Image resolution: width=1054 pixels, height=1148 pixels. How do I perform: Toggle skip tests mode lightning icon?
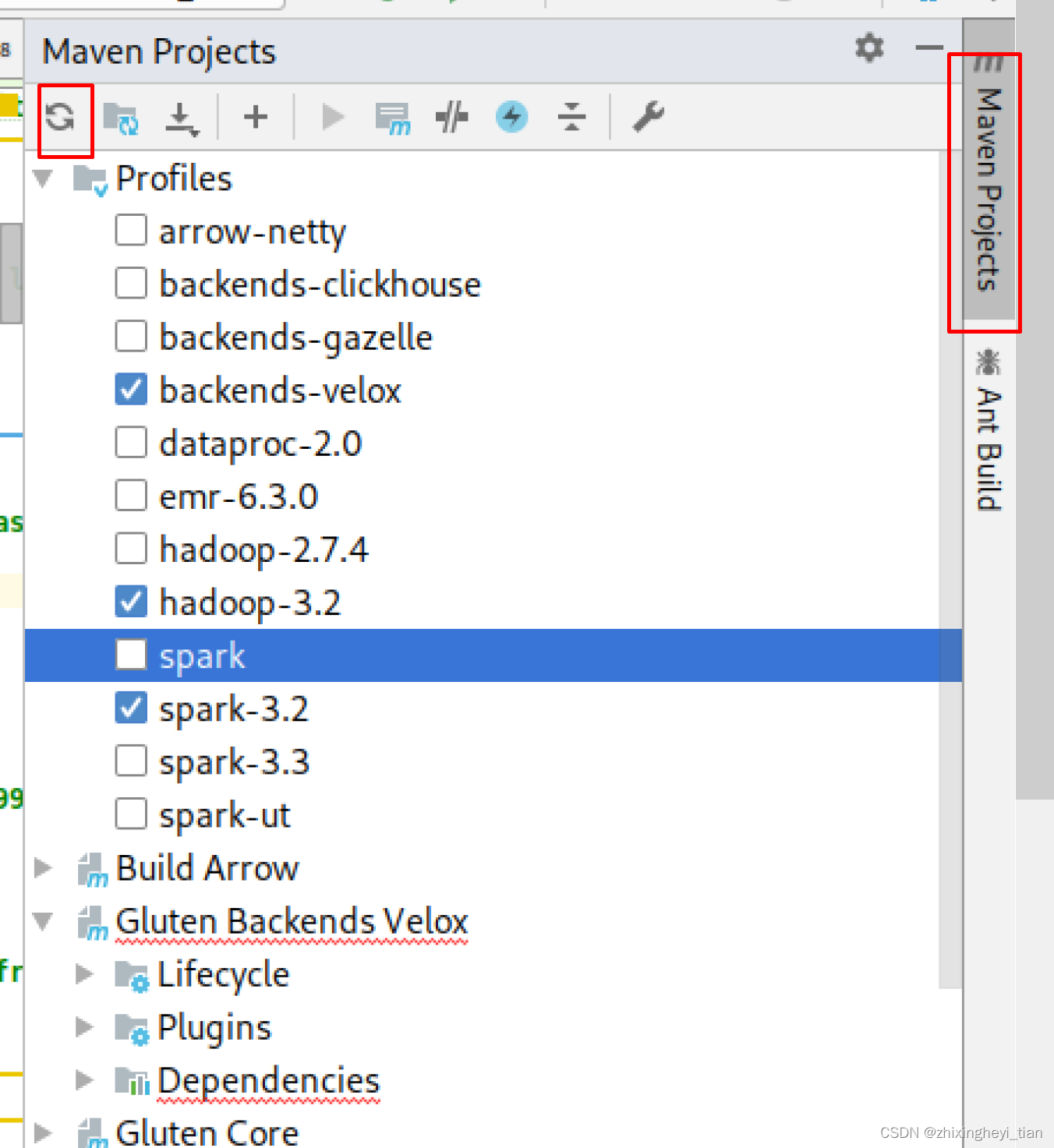(511, 118)
